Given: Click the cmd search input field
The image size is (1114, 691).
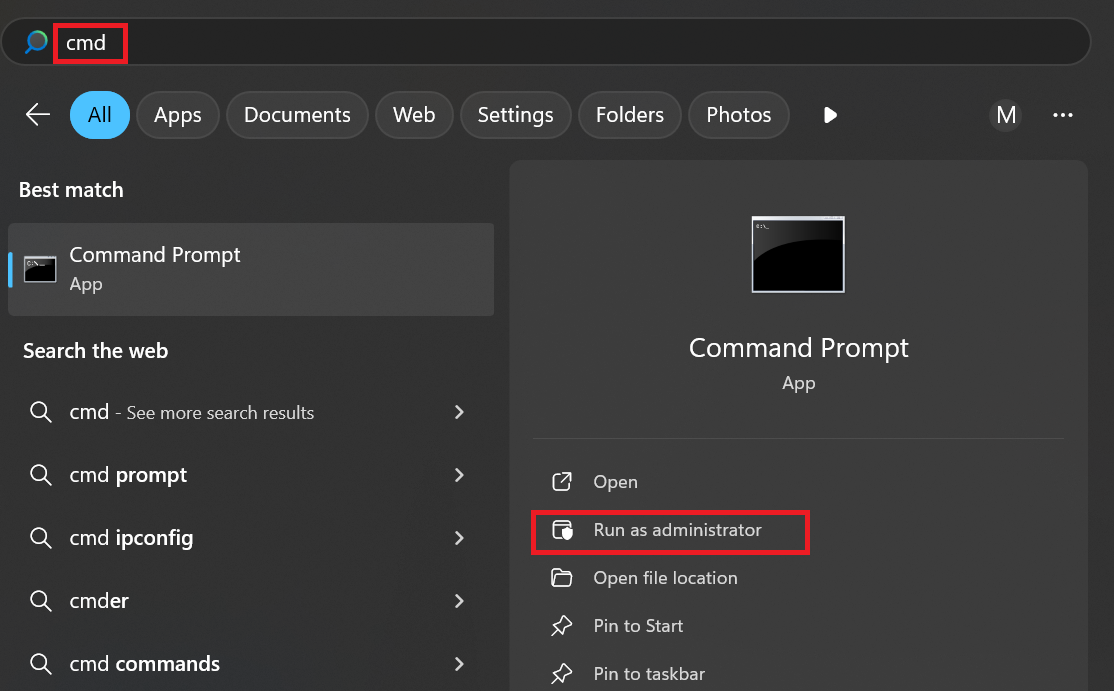Looking at the screenshot, I should (x=546, y=43).
